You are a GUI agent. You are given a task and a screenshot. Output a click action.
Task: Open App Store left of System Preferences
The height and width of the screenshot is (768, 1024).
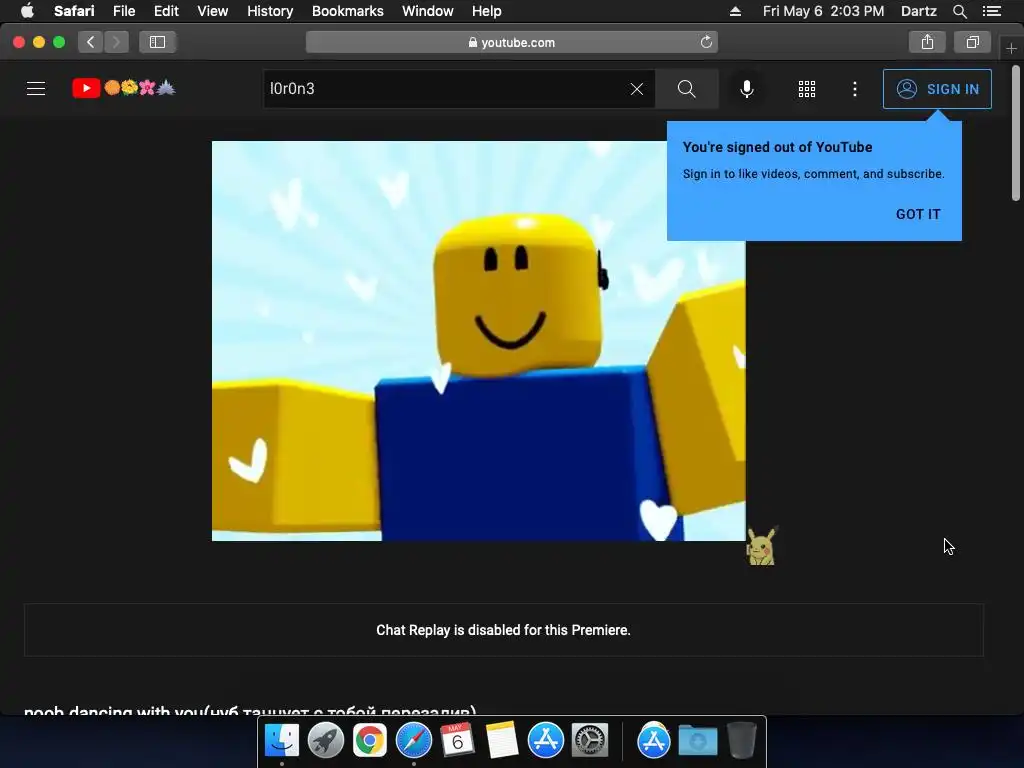[545, 740]
